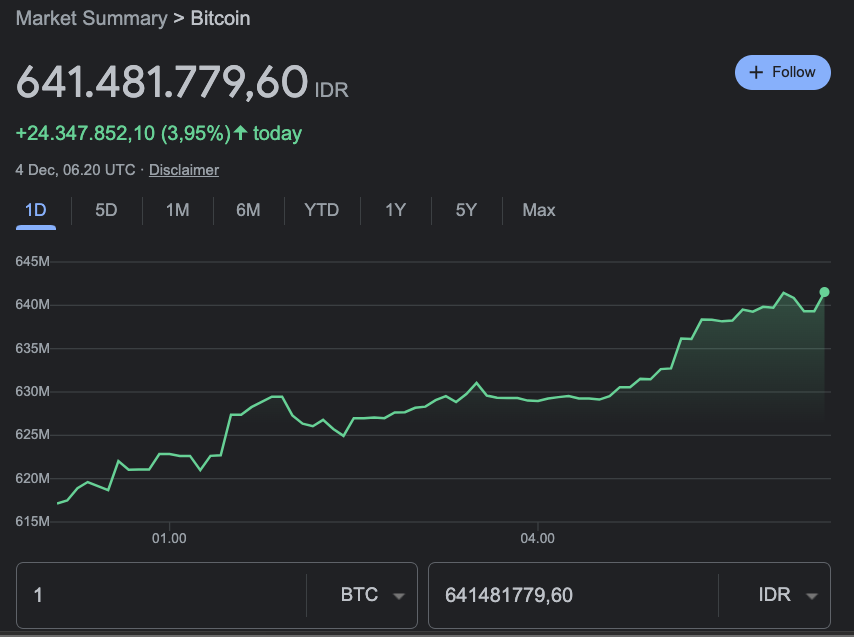Click the BTC amount input field

pos(160,595)
